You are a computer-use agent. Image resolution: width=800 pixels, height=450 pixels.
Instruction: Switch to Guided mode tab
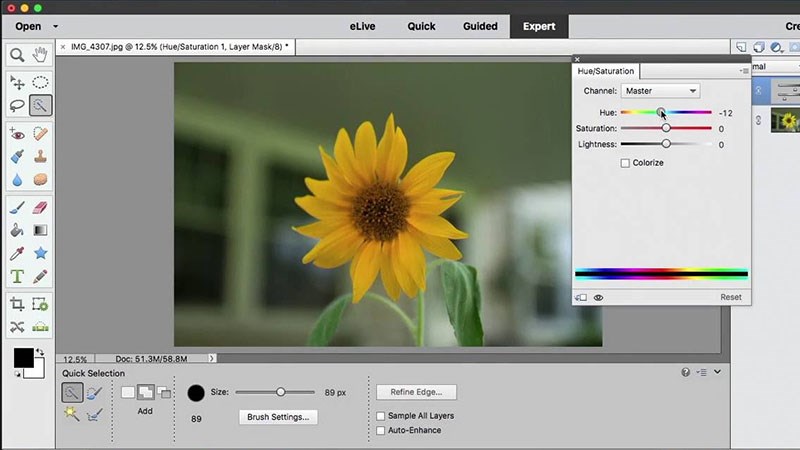coord(480,27)
